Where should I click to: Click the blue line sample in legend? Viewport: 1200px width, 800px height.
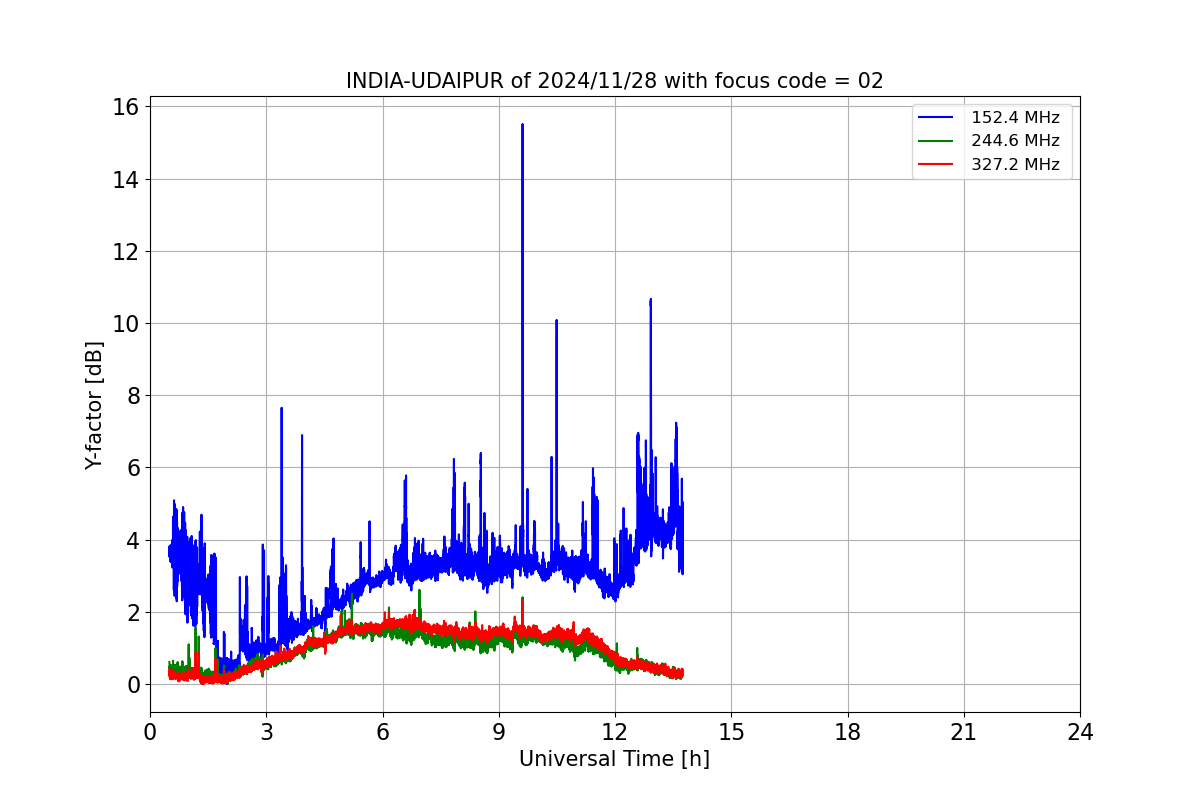tap(937, 118)
